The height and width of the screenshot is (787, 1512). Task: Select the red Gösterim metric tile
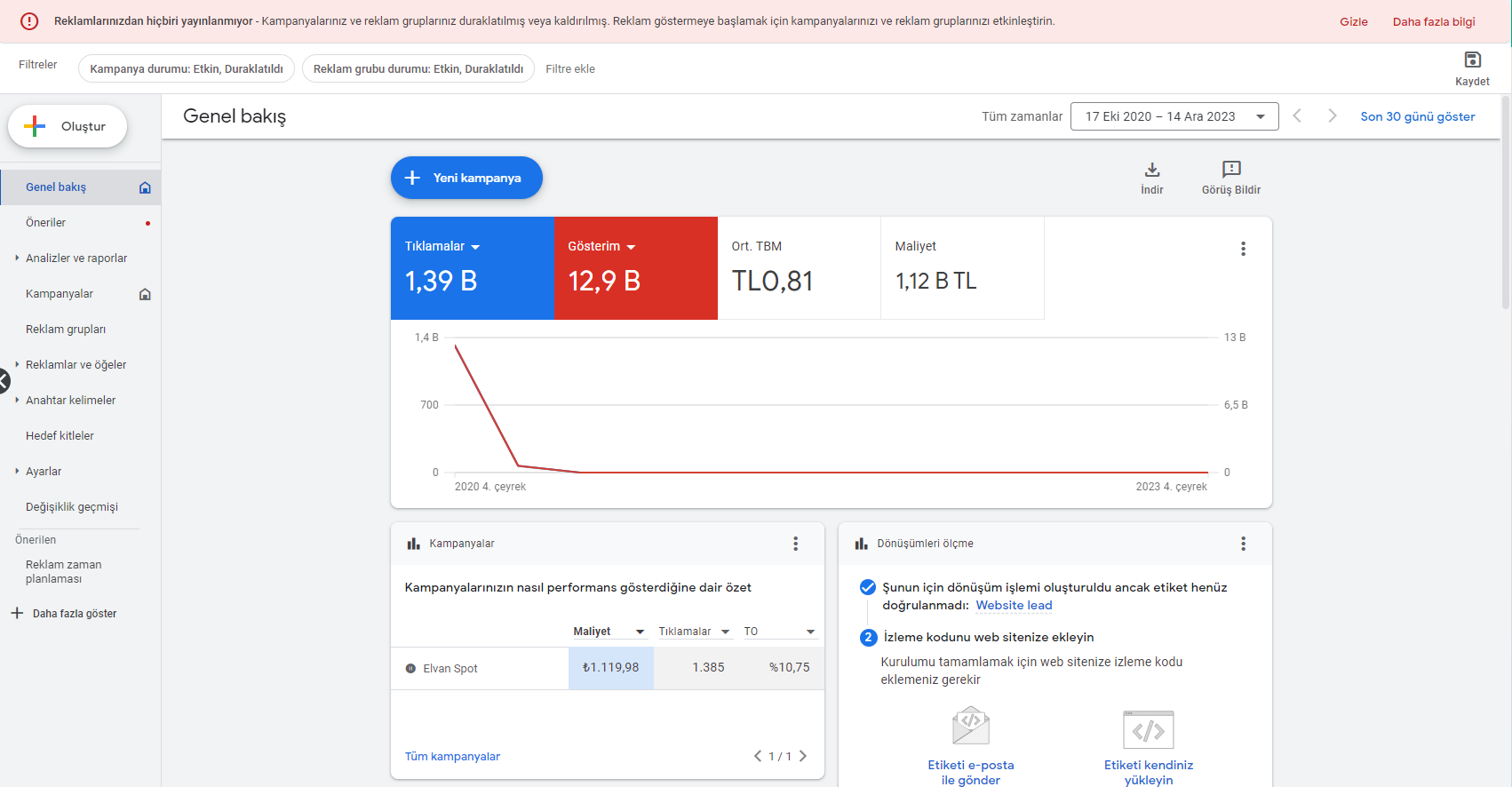pyautogui.click(x=636, y=268)
